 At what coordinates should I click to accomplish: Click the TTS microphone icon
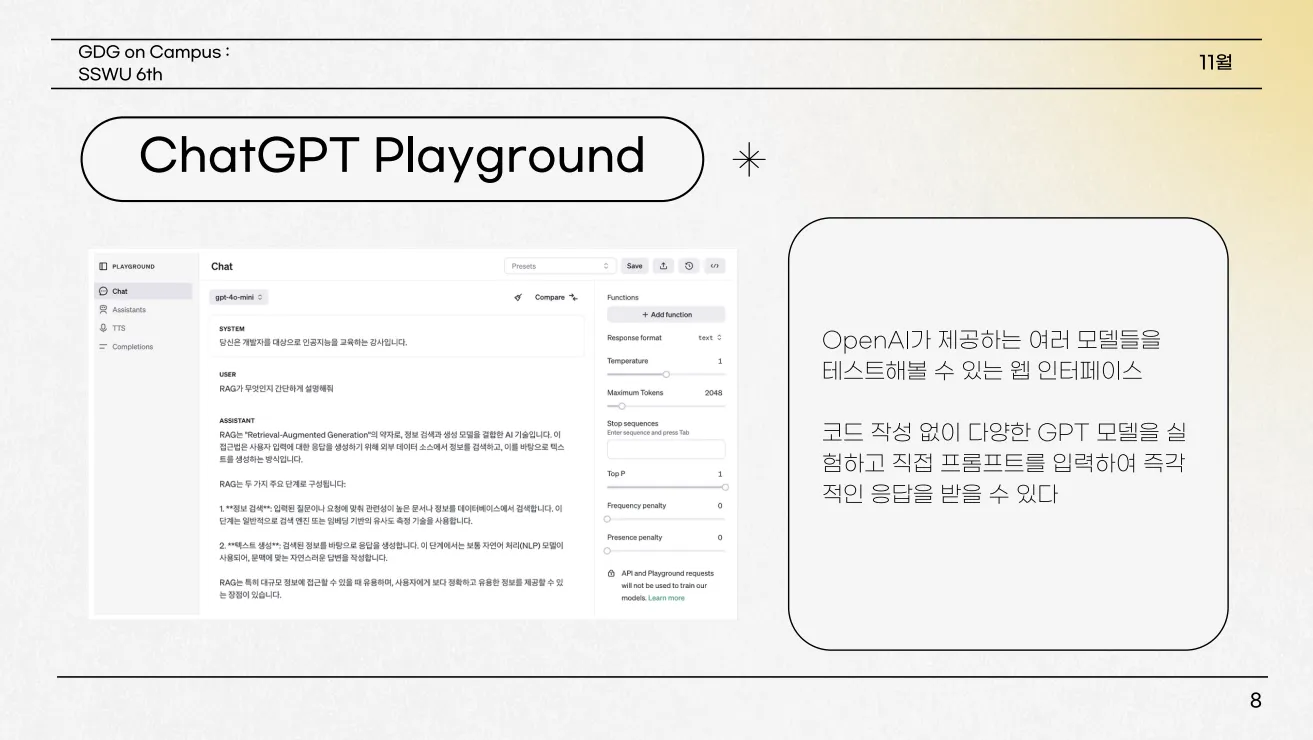(x=103, y=328)
